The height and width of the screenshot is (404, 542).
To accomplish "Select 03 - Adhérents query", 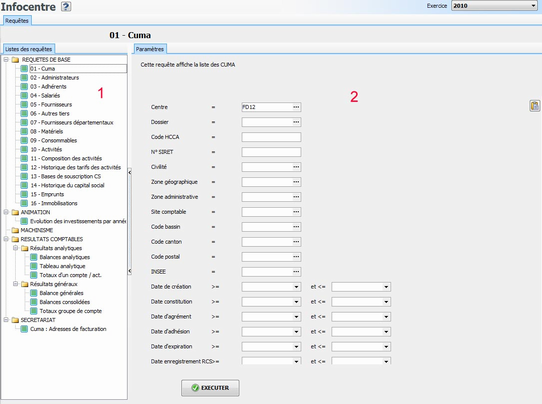I will coord(48,86).
